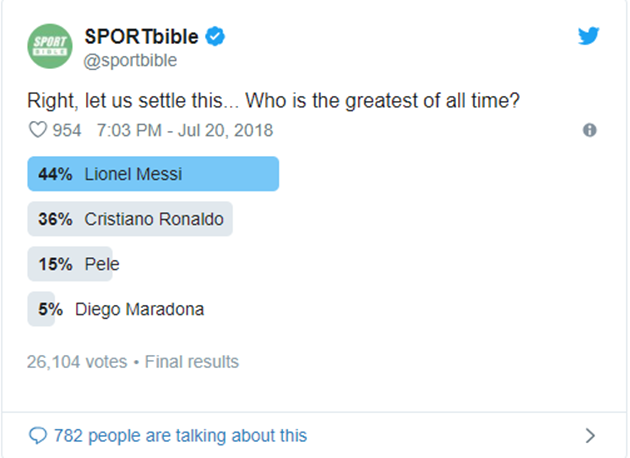Open the 7:03 PM - Jul 20, 2018 timestamp
630x458 pixels.
click(184, 130)
